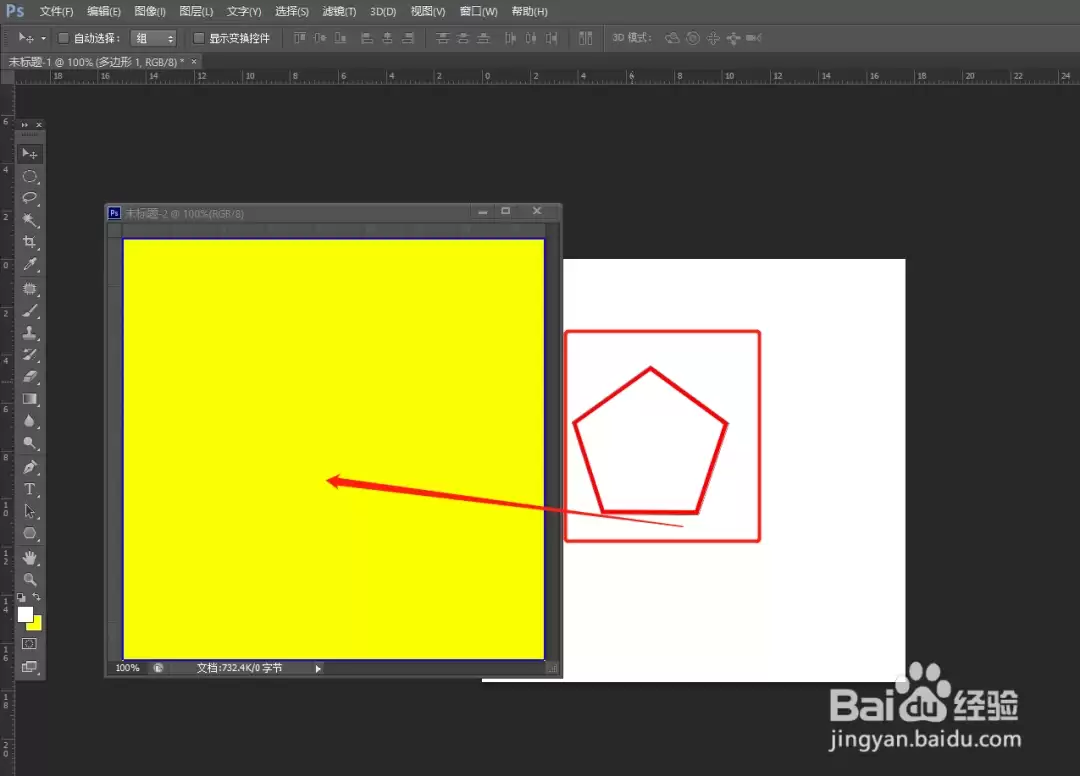
Task: Toggle Quick Mask mode
Action: click(29, 644)
